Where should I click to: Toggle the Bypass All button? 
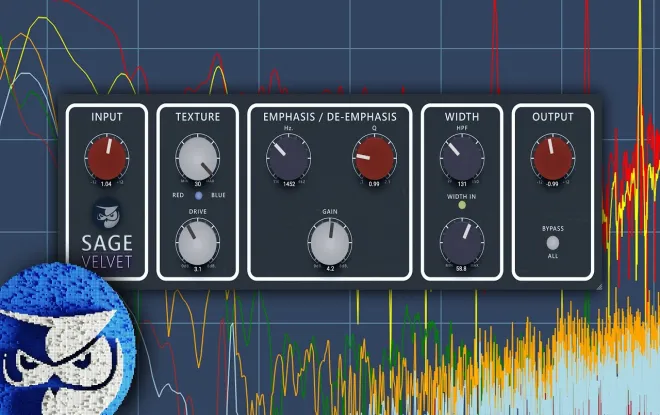pos(552,243)
